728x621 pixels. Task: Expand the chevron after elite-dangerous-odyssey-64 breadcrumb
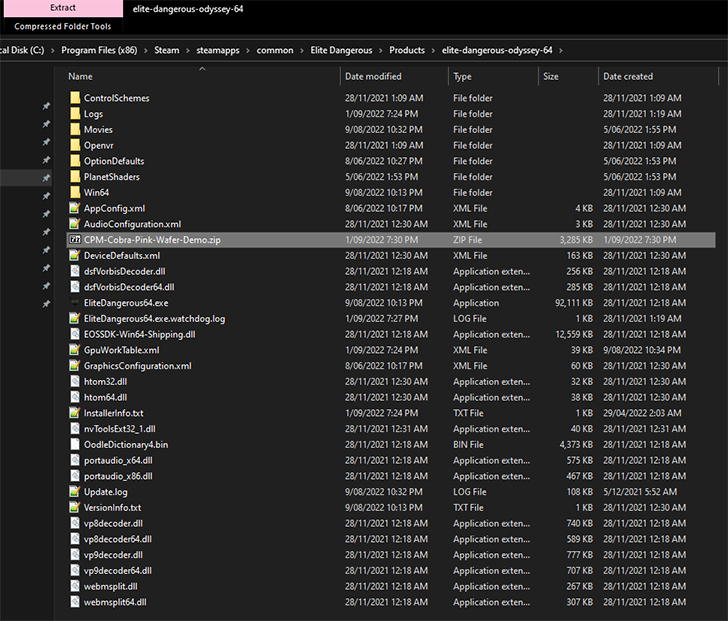coord(561,51)
